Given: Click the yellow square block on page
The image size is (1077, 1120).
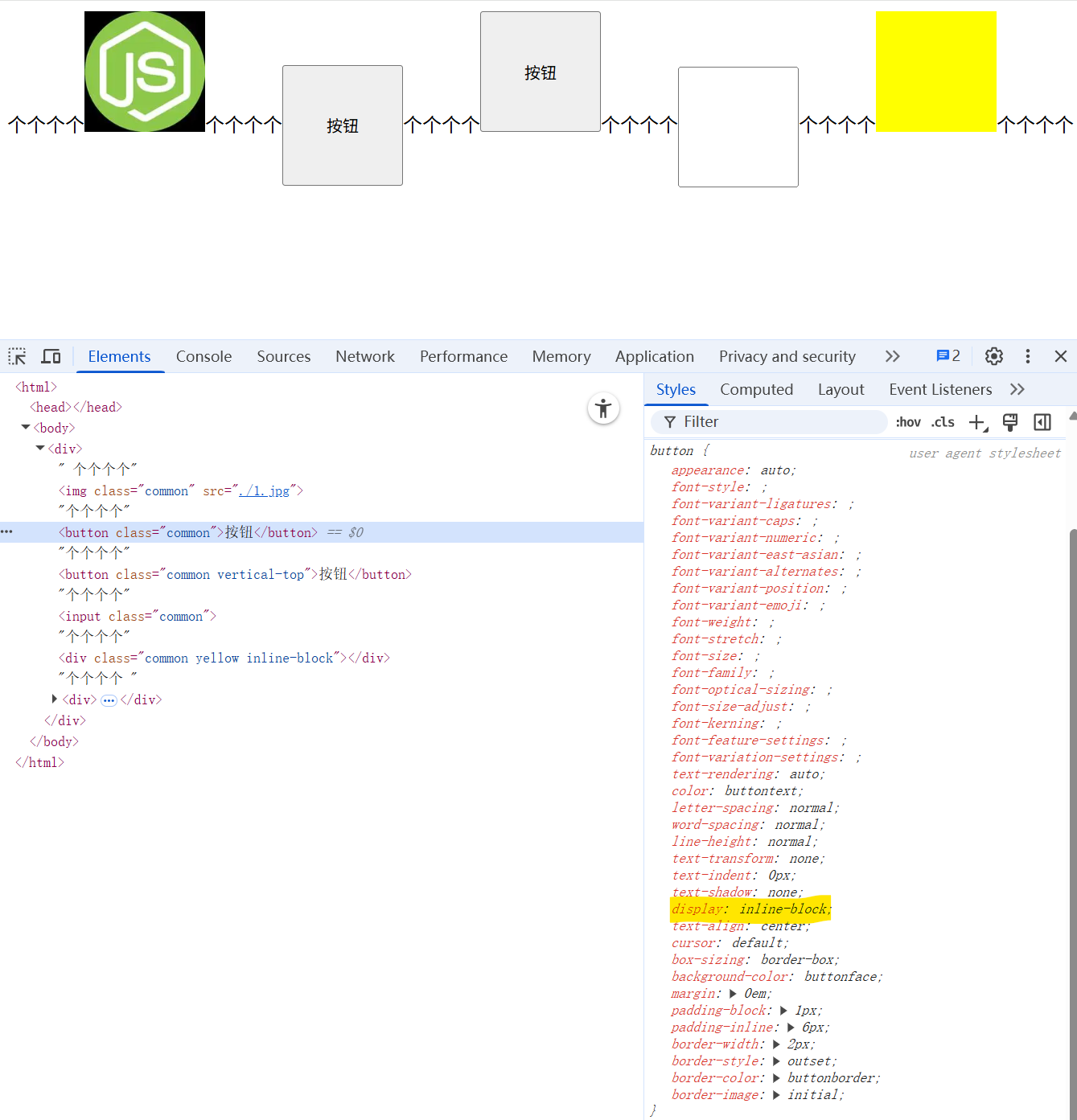Looking at the screenshot, I should [936, 72].
